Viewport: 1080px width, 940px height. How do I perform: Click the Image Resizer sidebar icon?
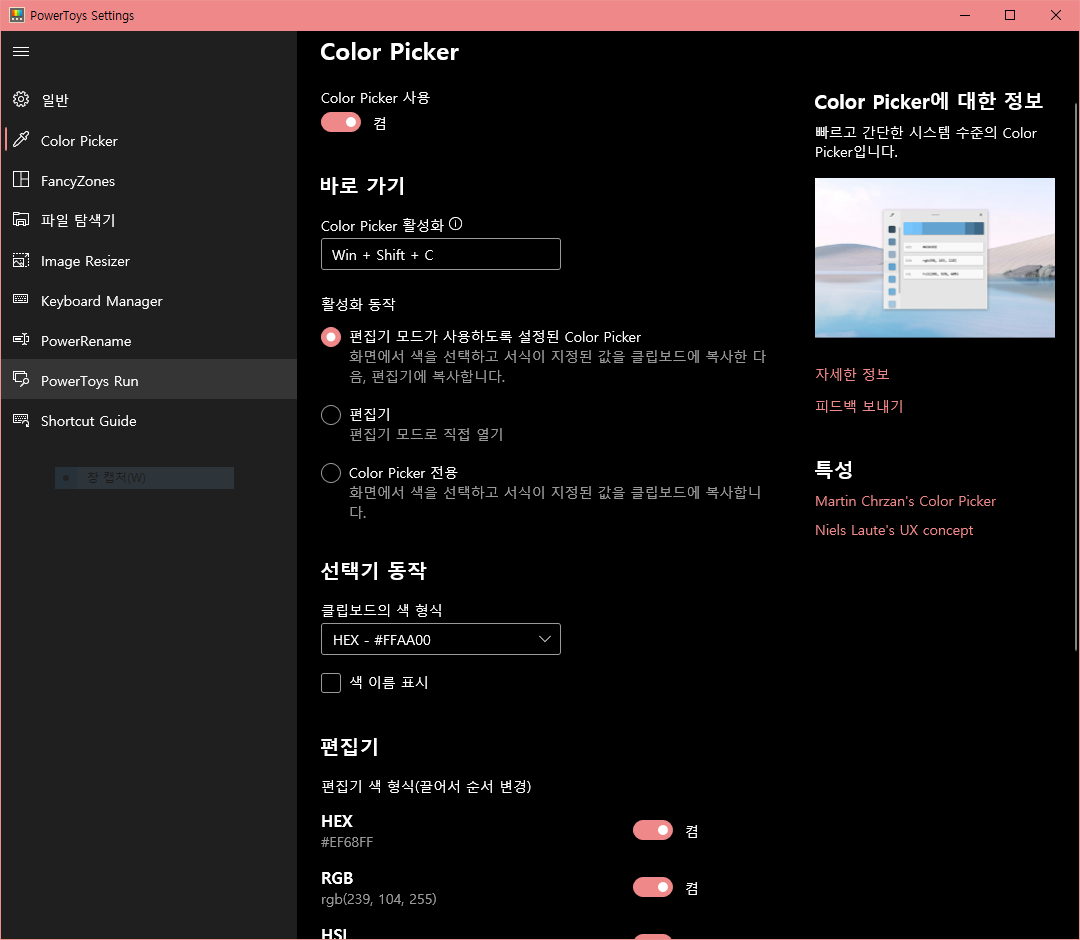click(21, 260)
